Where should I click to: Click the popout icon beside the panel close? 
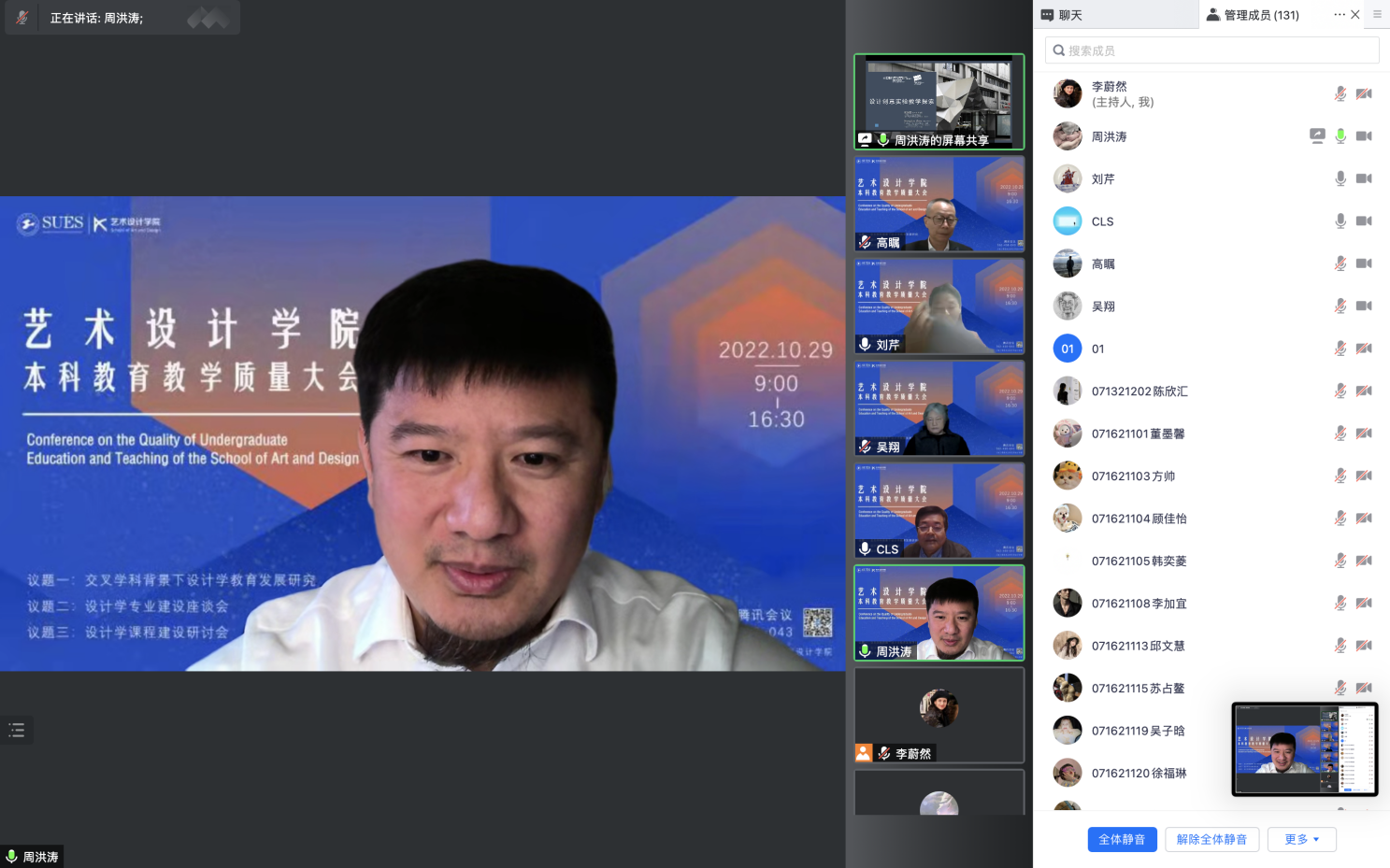click(x=1377, y=15)
